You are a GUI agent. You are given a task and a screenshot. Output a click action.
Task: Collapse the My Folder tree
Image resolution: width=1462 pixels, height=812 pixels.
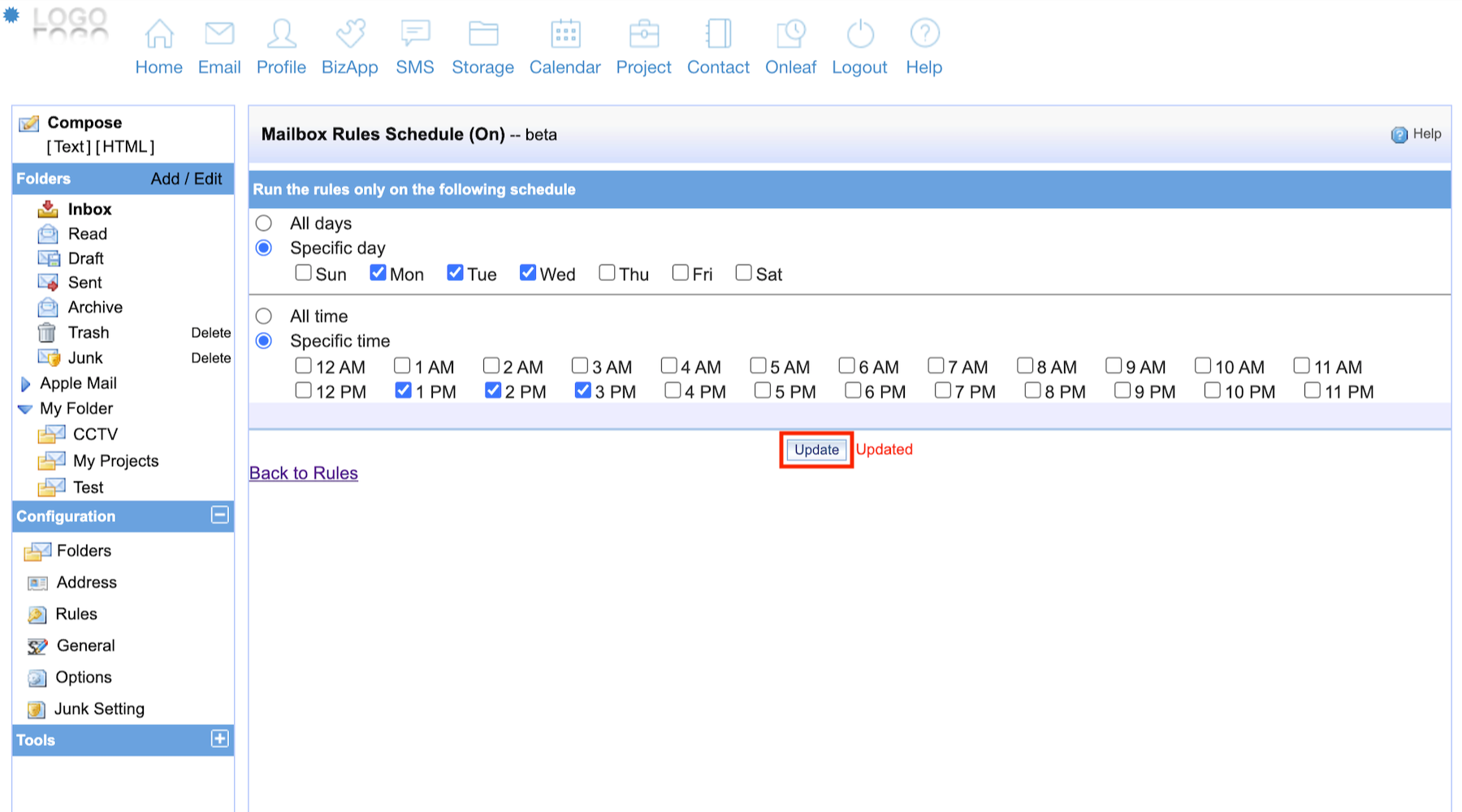(25, 409)
